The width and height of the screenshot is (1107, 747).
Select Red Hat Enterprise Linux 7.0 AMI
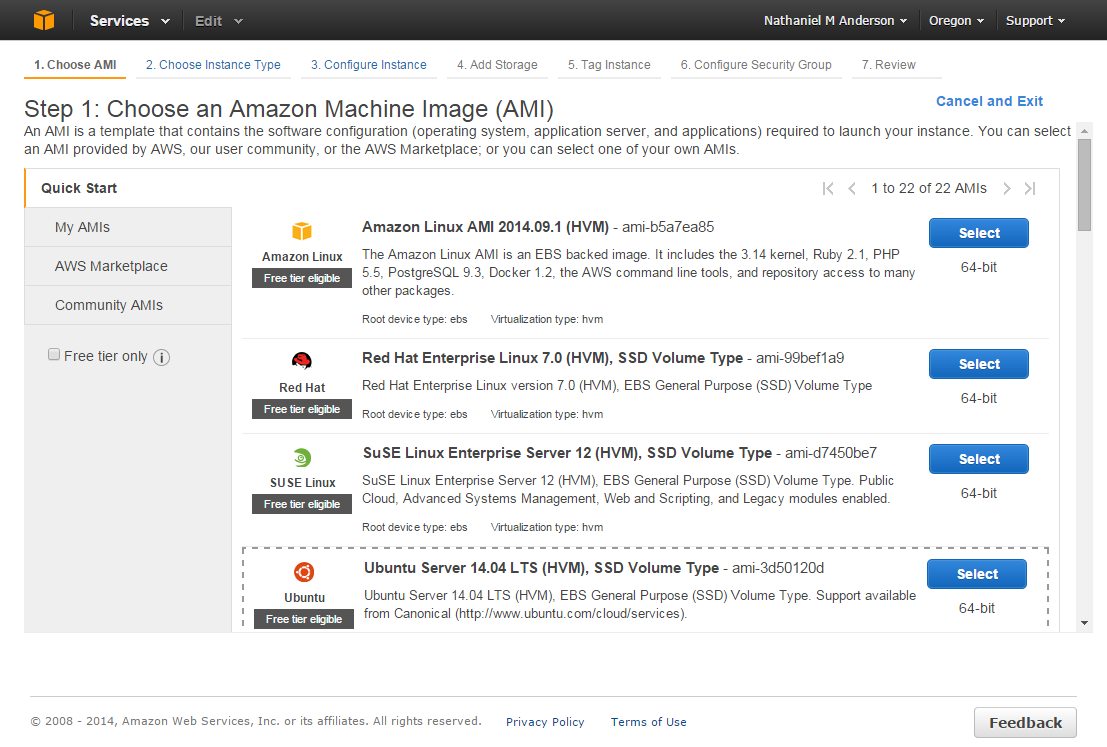tap(979, 364)
